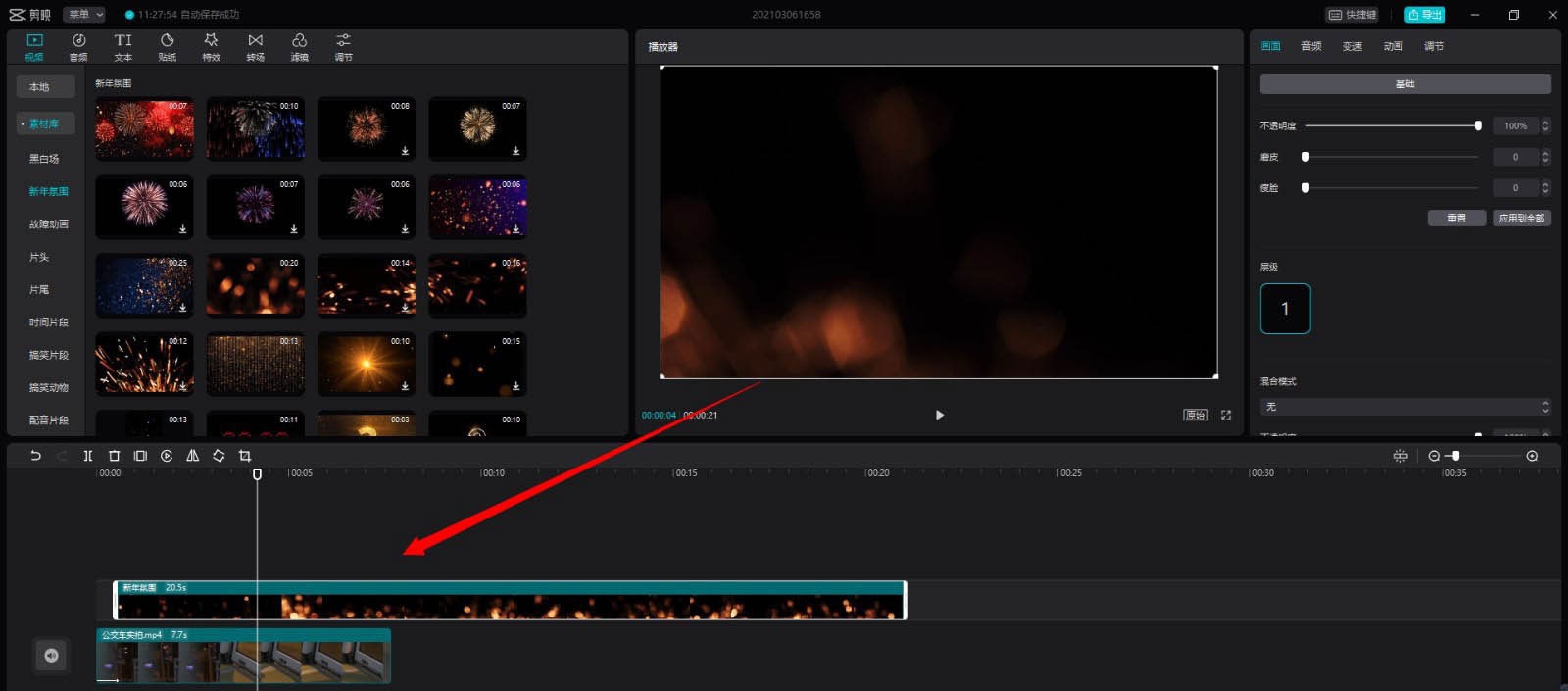This screenshot has width=1568, height=691.
Task: Expand the 混合模式 blend mode dropdown
Action: click(1404, 407)
